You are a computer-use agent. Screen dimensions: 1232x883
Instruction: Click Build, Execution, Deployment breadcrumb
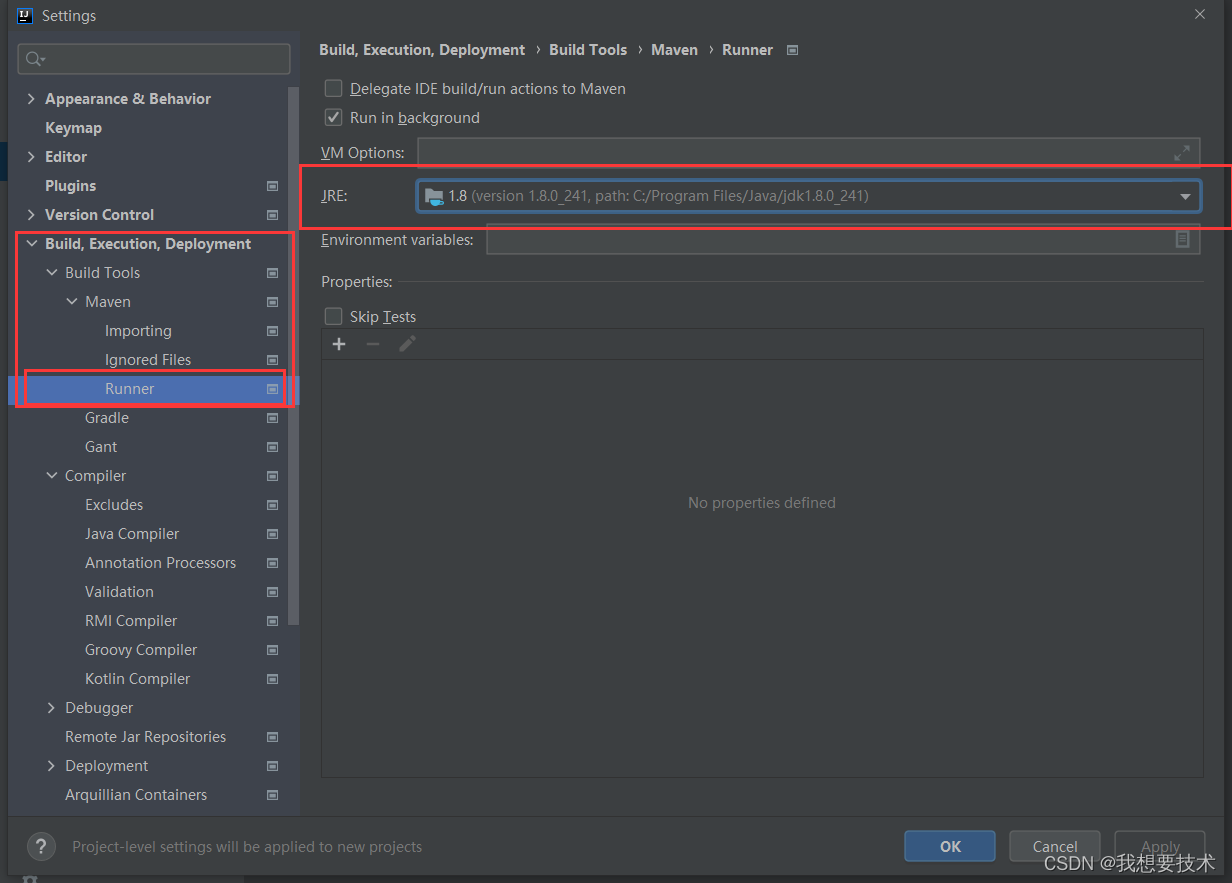(x=422, y=50)
